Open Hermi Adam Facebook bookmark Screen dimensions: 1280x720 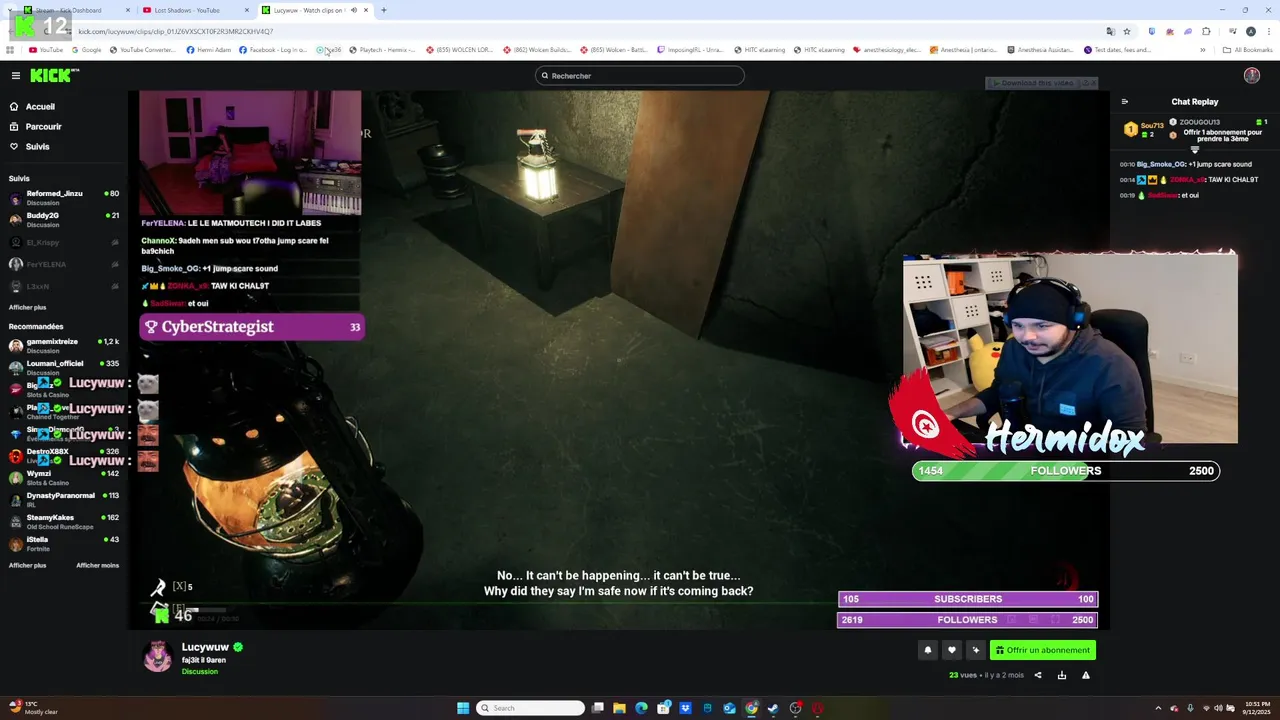(209, 49)
